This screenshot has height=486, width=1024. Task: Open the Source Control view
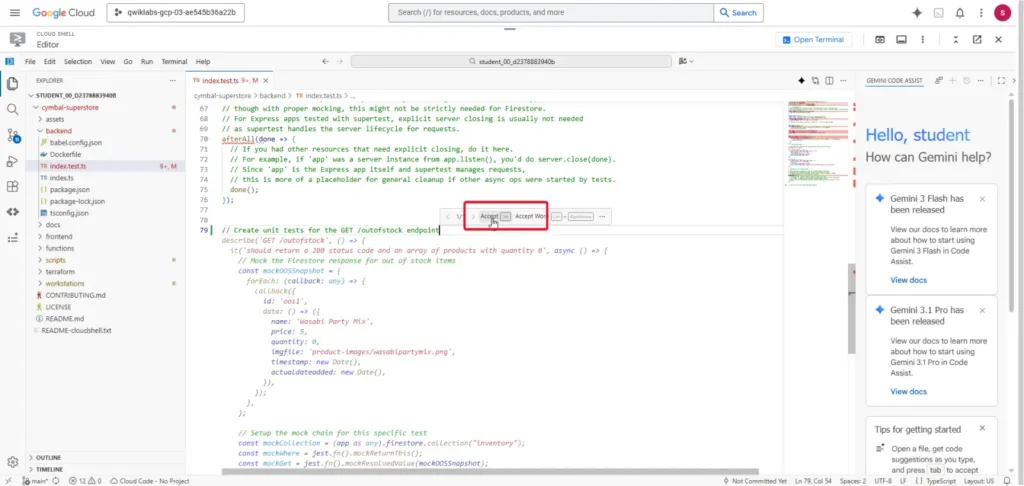13,135
